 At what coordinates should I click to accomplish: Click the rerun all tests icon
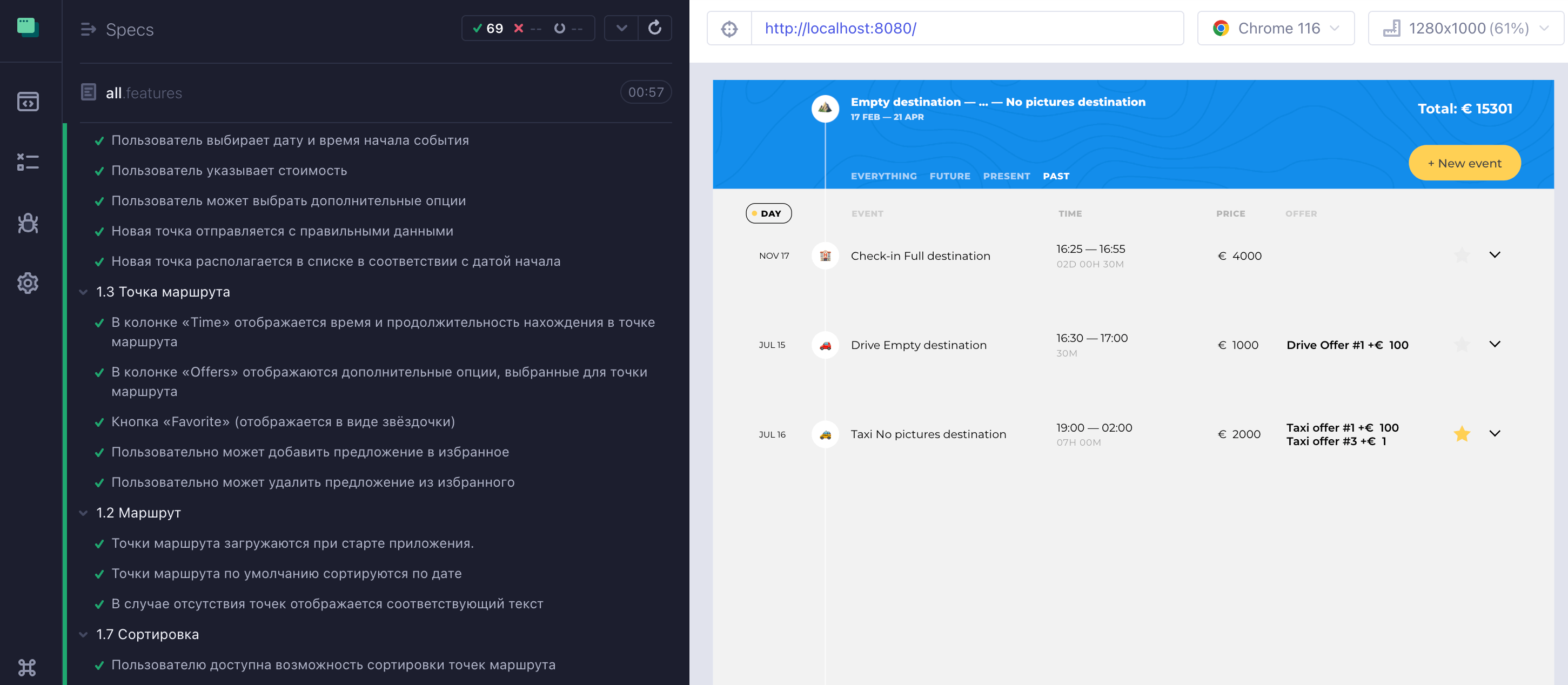click(x=654, y=29)
